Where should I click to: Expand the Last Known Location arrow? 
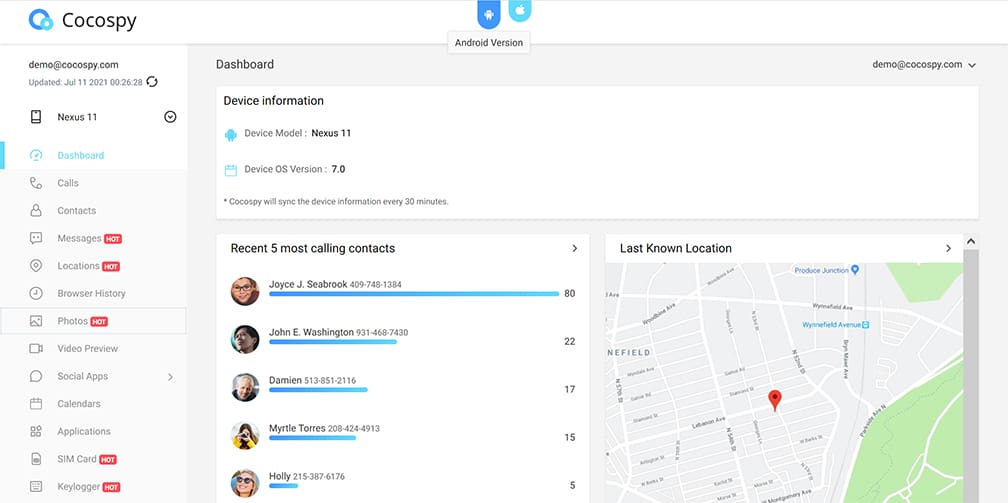click(x=948, y=248)
